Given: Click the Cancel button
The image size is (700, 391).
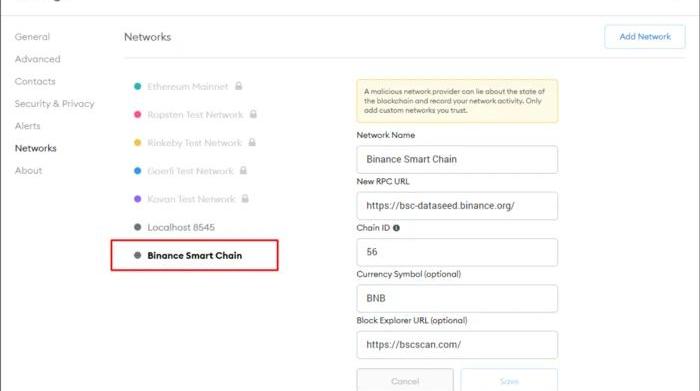Looking at the screenshot, I should coord(405,380).
